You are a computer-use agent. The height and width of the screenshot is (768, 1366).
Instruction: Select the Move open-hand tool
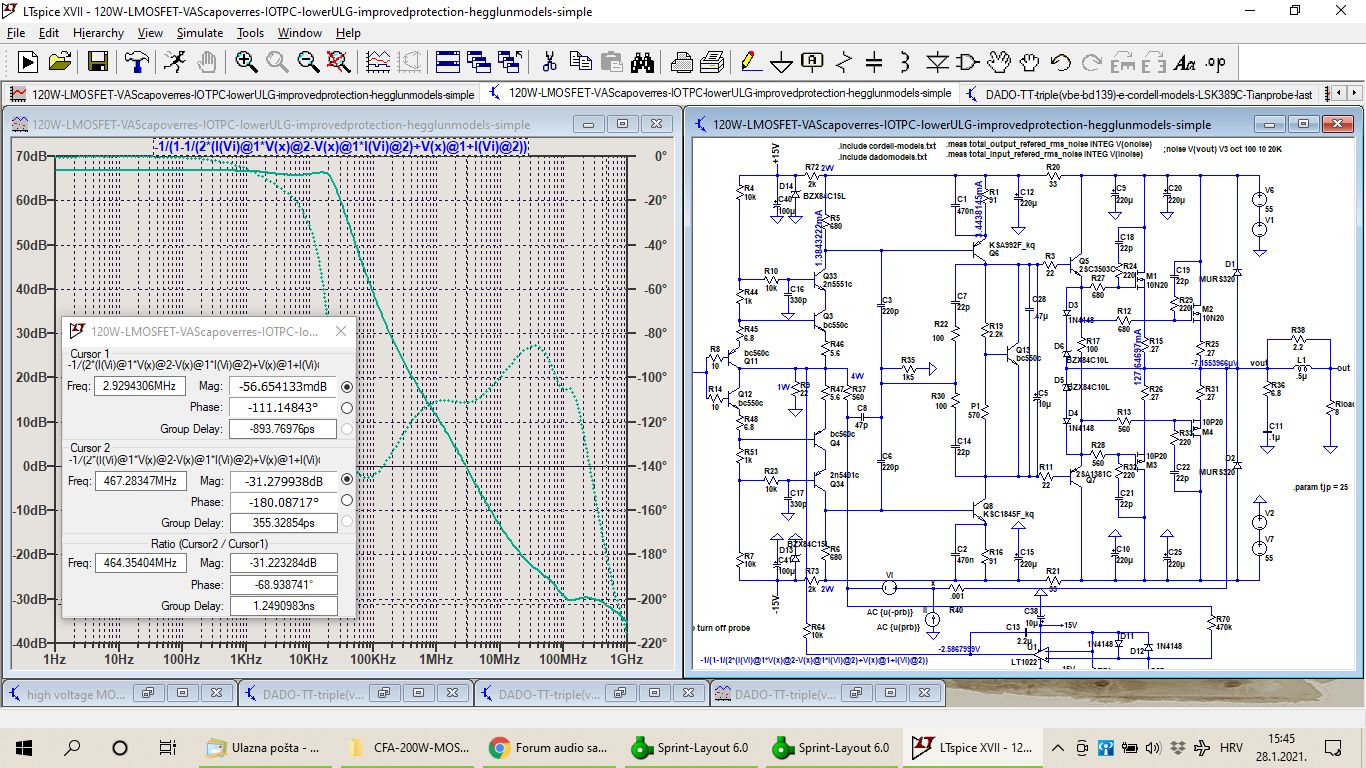coord(999,62)
